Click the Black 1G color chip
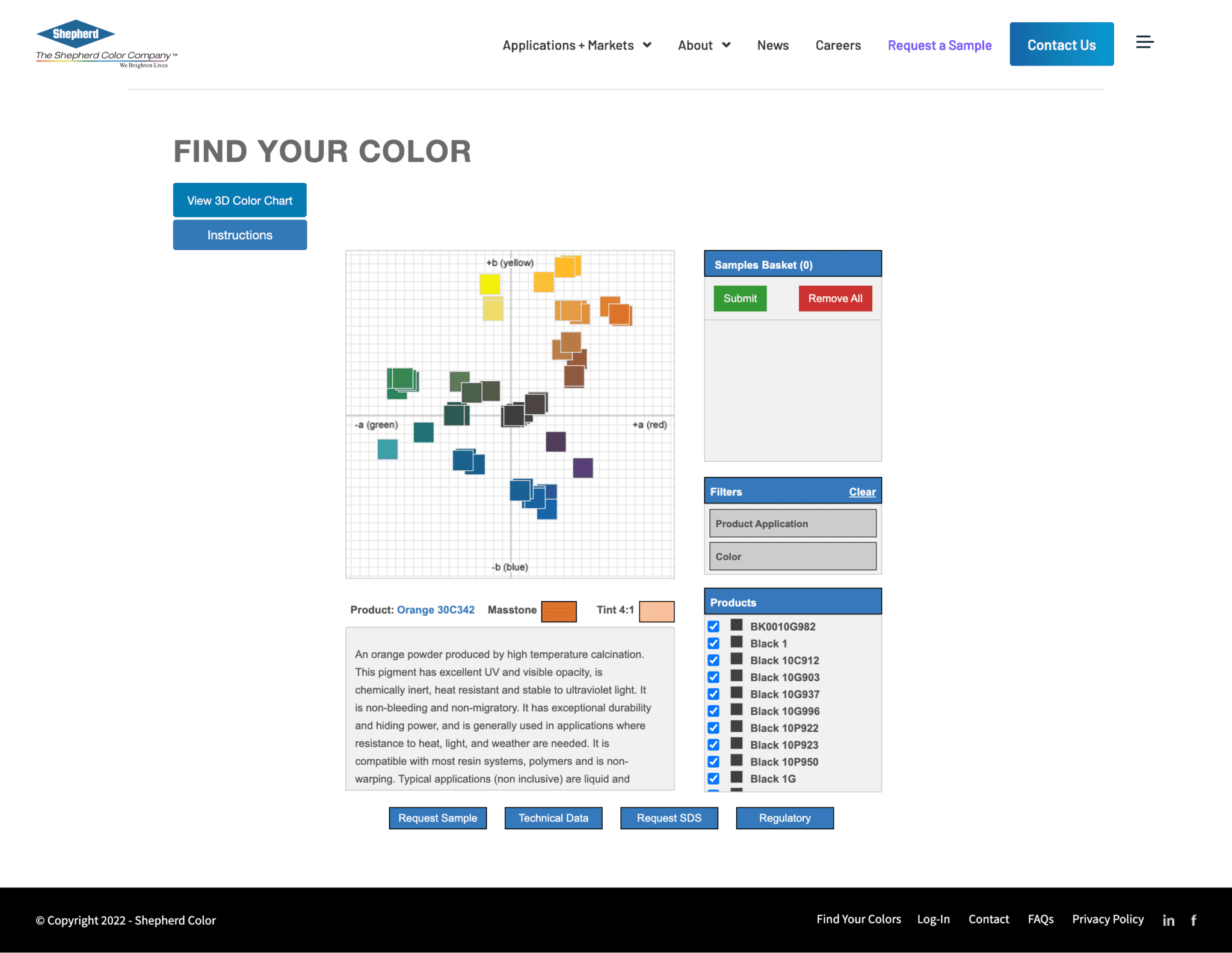The height and width of the screenshot is (953, 1232). (736, 777)
